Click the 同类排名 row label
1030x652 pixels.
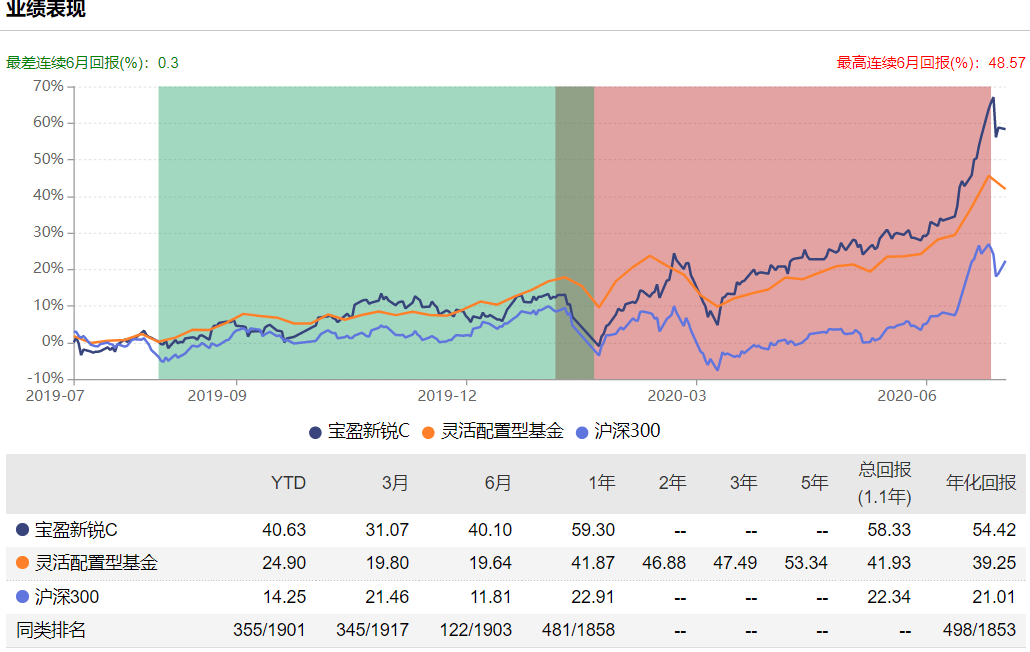(51, 630)
